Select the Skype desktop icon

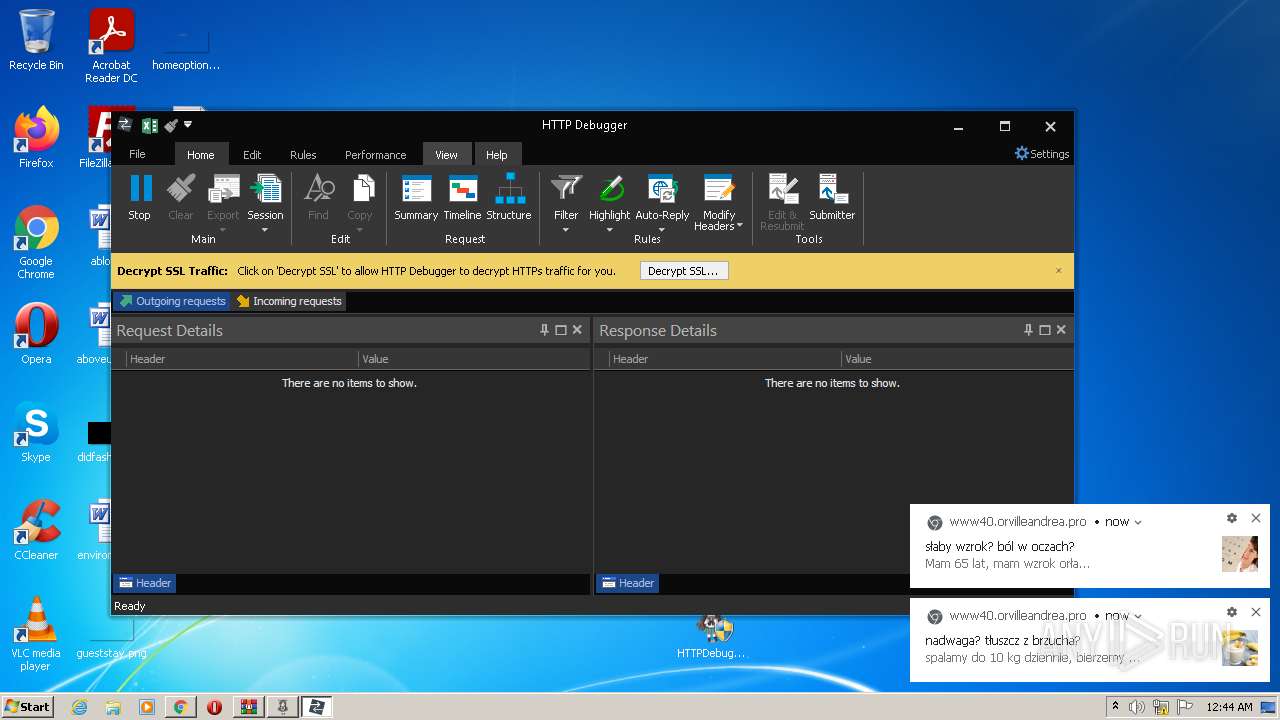tap(36, 432)
